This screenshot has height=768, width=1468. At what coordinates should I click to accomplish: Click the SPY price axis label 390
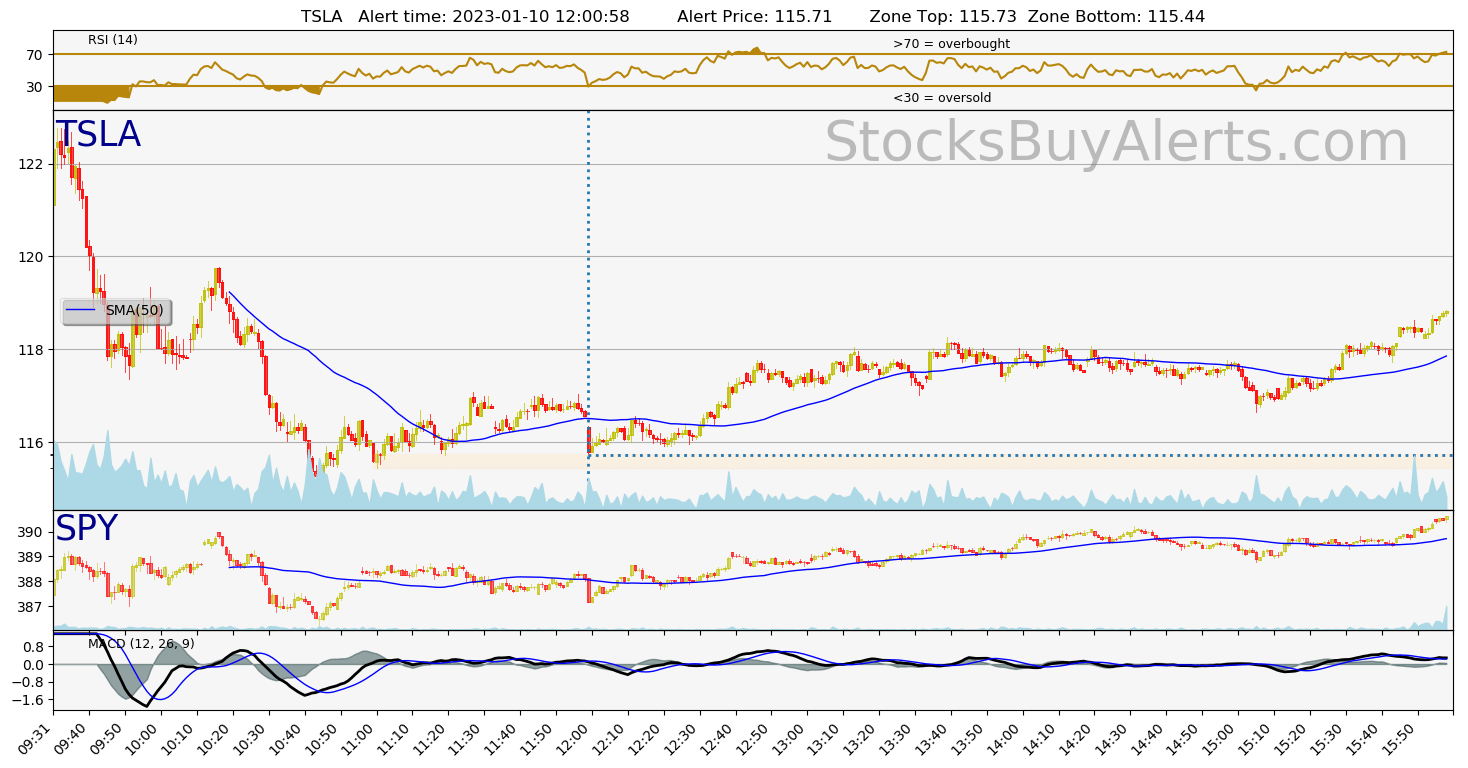coord(31,532)
